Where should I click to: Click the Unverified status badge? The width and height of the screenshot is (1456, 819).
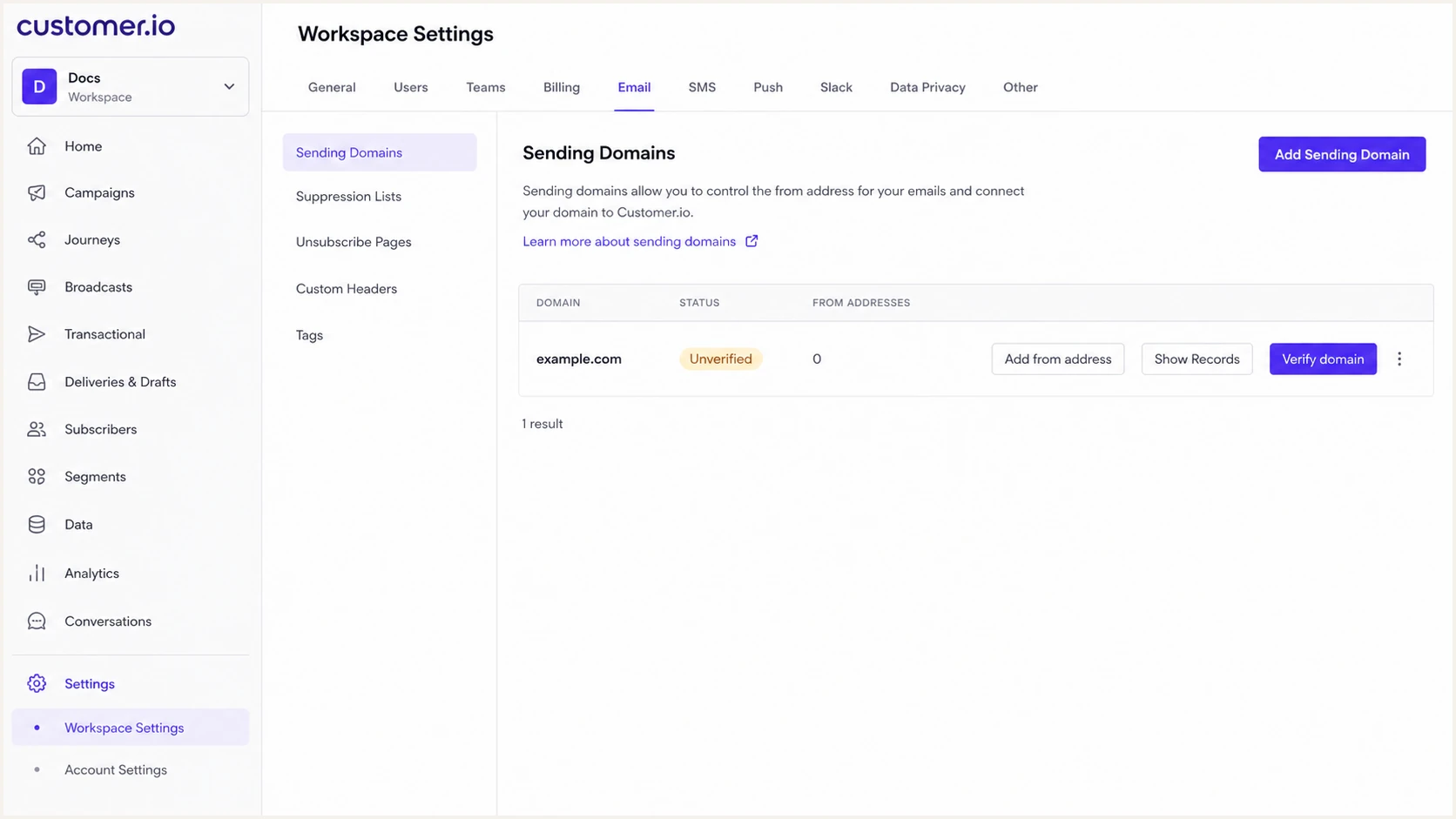click(721, 359)
